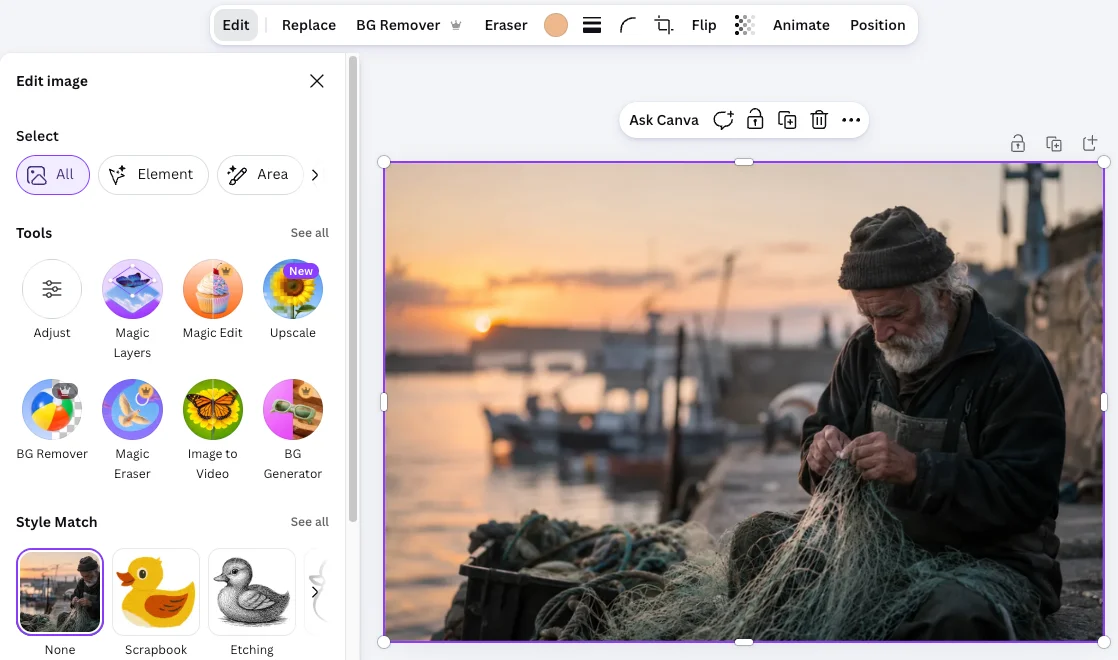The image size is (1118, 660).
Task: Open line weight border style icon
Action: pyautogui.click(x=592, y=25)
